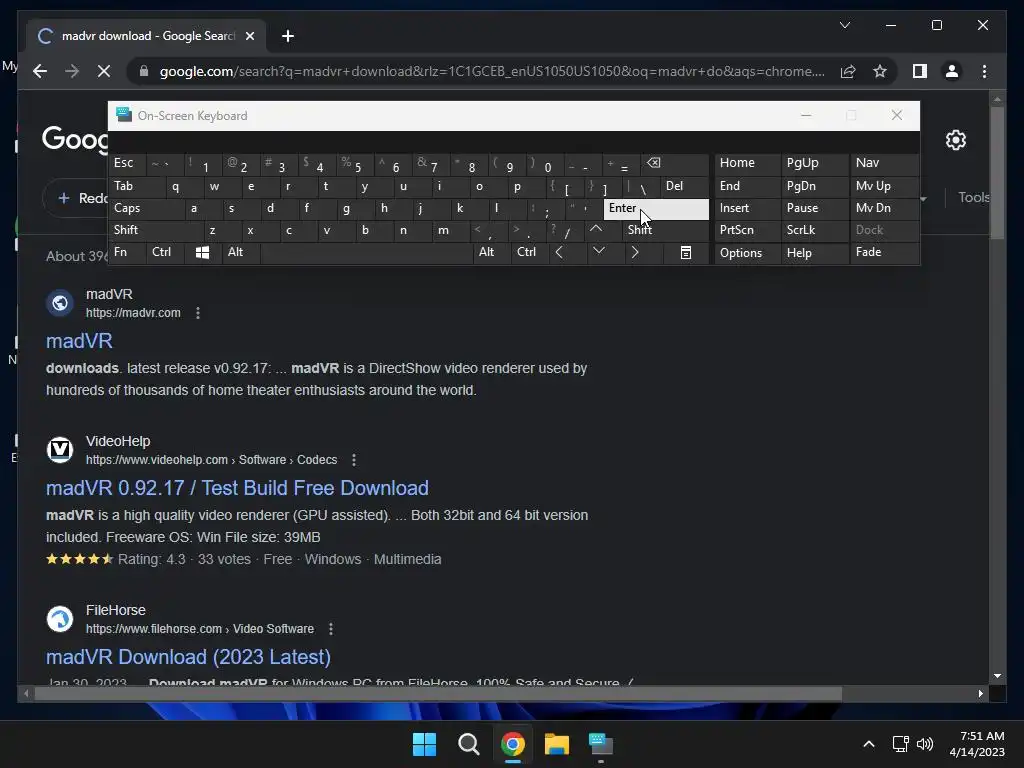This screenshot has width=1024, height=768.
Task: Open Windows taskbar Search
Action: 468,744
